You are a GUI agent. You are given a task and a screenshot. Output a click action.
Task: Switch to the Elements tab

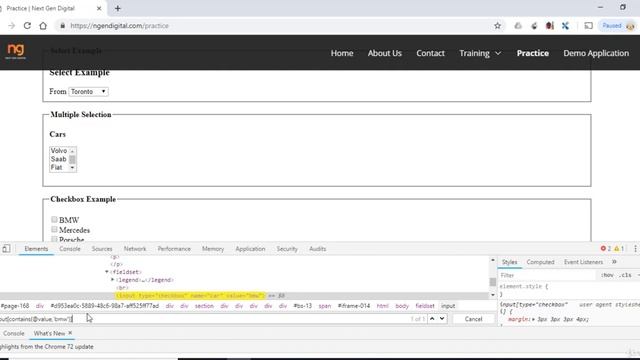[36, 249]
